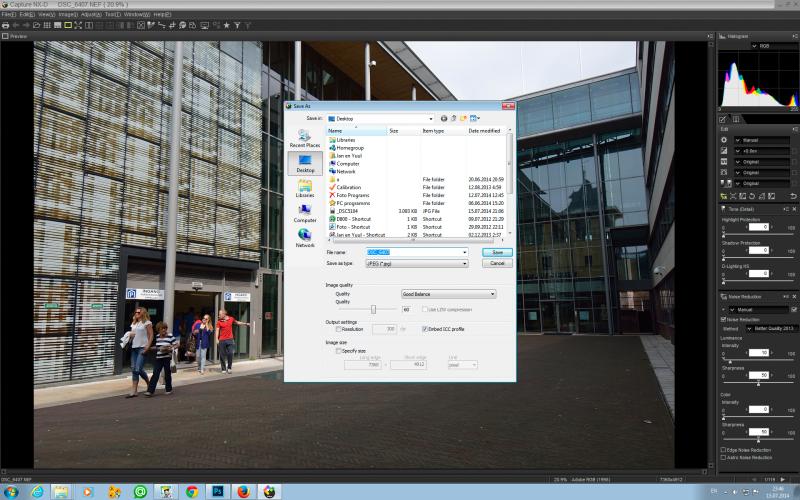Open Recent Places in Save As sidebar
800x500 pixels.
click(305, 138)
